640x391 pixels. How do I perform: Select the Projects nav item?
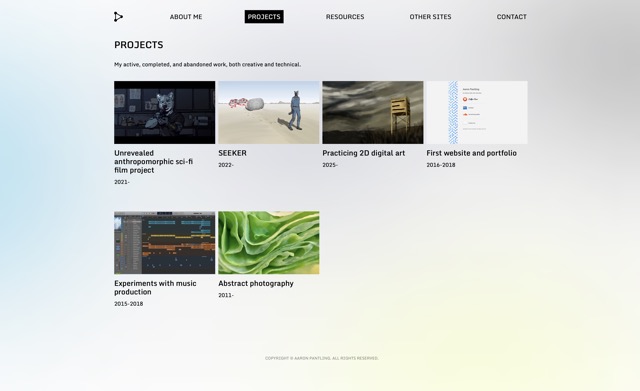click(x=264, y=17)
